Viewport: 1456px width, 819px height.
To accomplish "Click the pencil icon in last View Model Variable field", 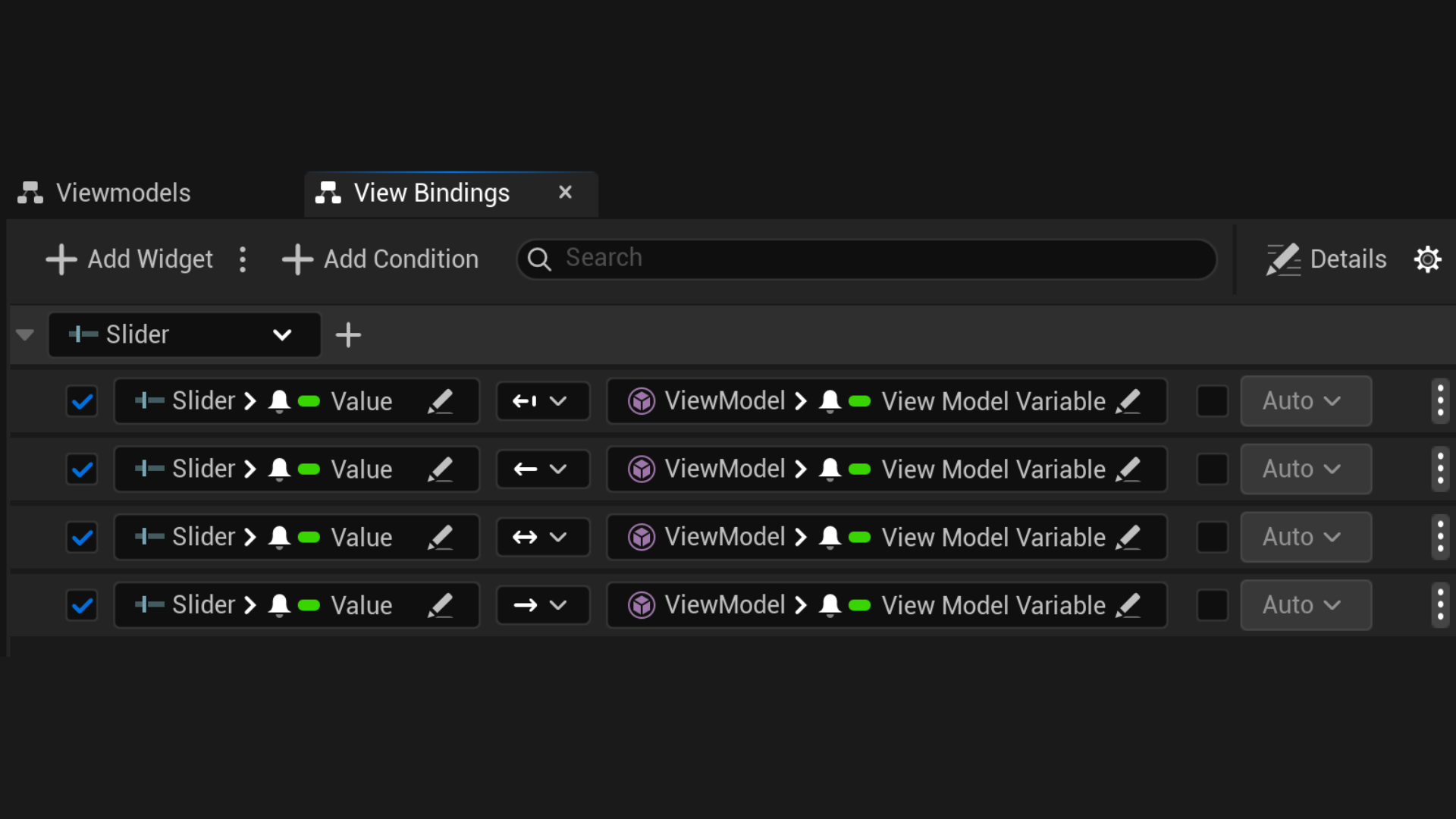I will (x=1128, y=605).
